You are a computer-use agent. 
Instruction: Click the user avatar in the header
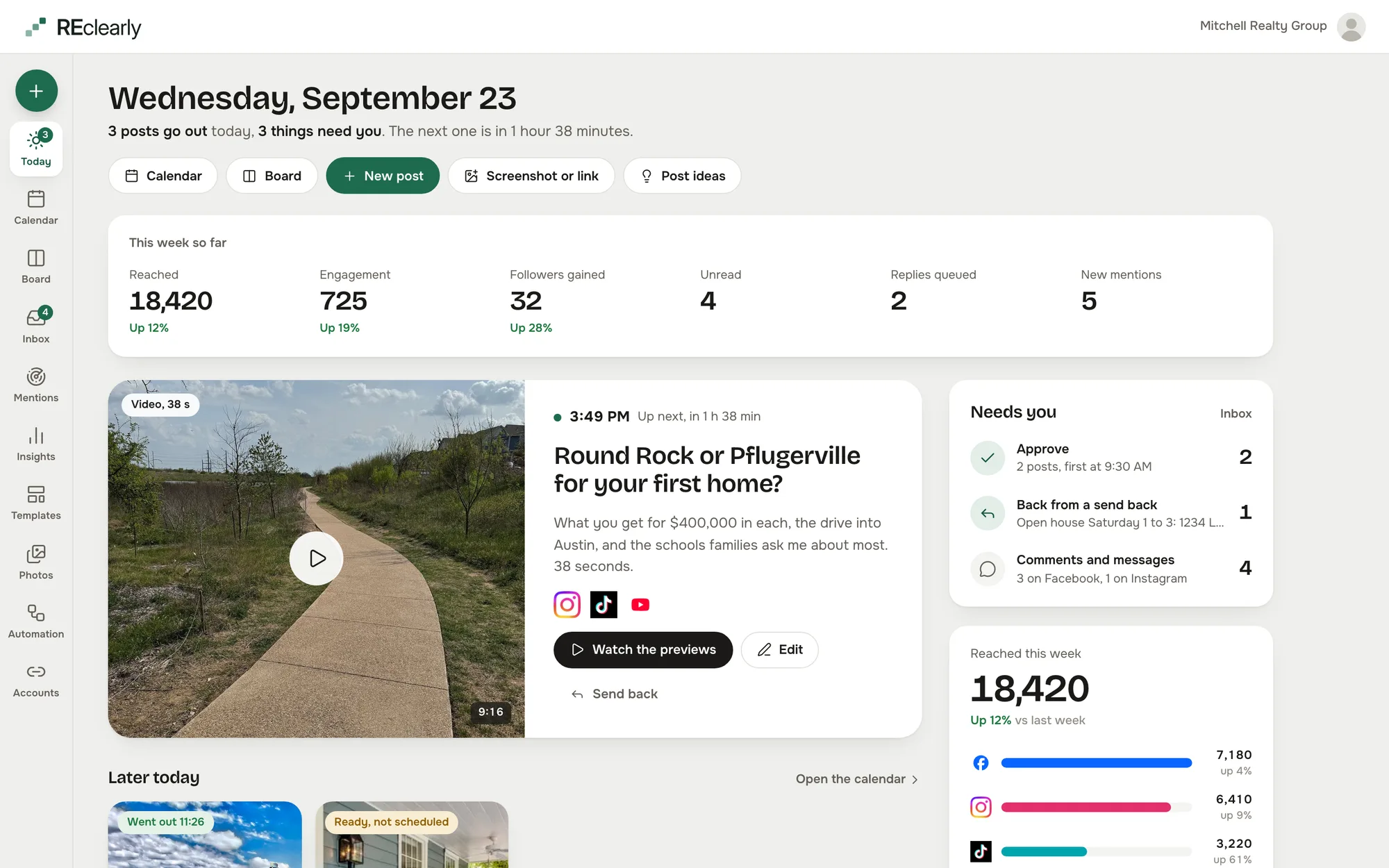[1351, 26]
